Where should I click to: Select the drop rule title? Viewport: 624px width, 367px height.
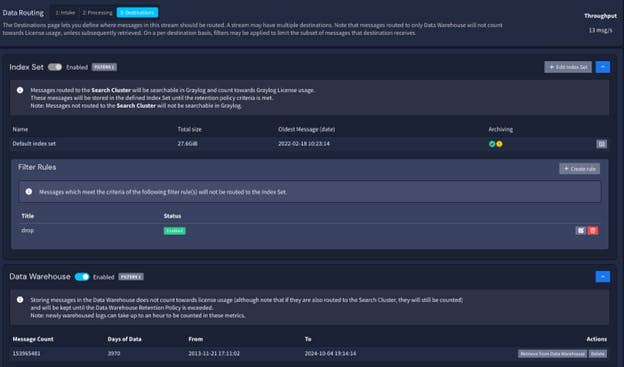[x=27, y=230]
